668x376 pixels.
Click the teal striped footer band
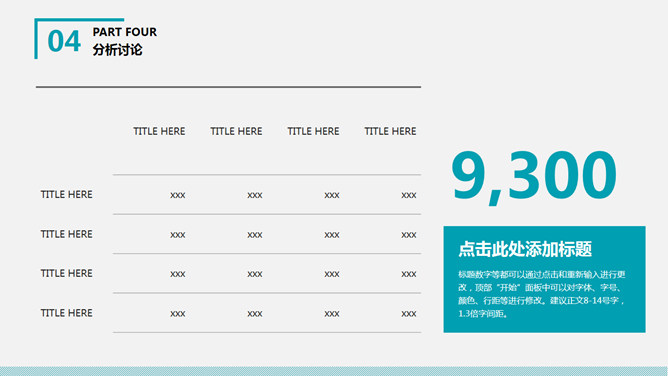(334, 371)
